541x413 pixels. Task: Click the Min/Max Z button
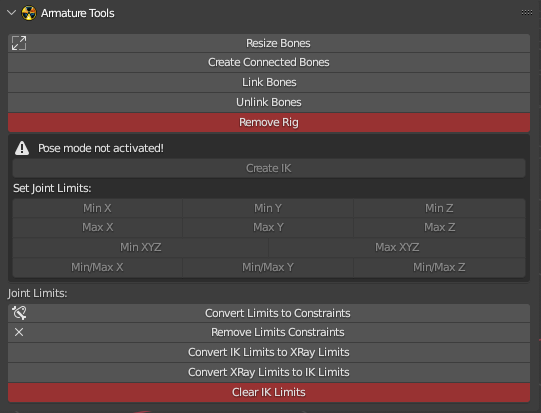[440, 267]
